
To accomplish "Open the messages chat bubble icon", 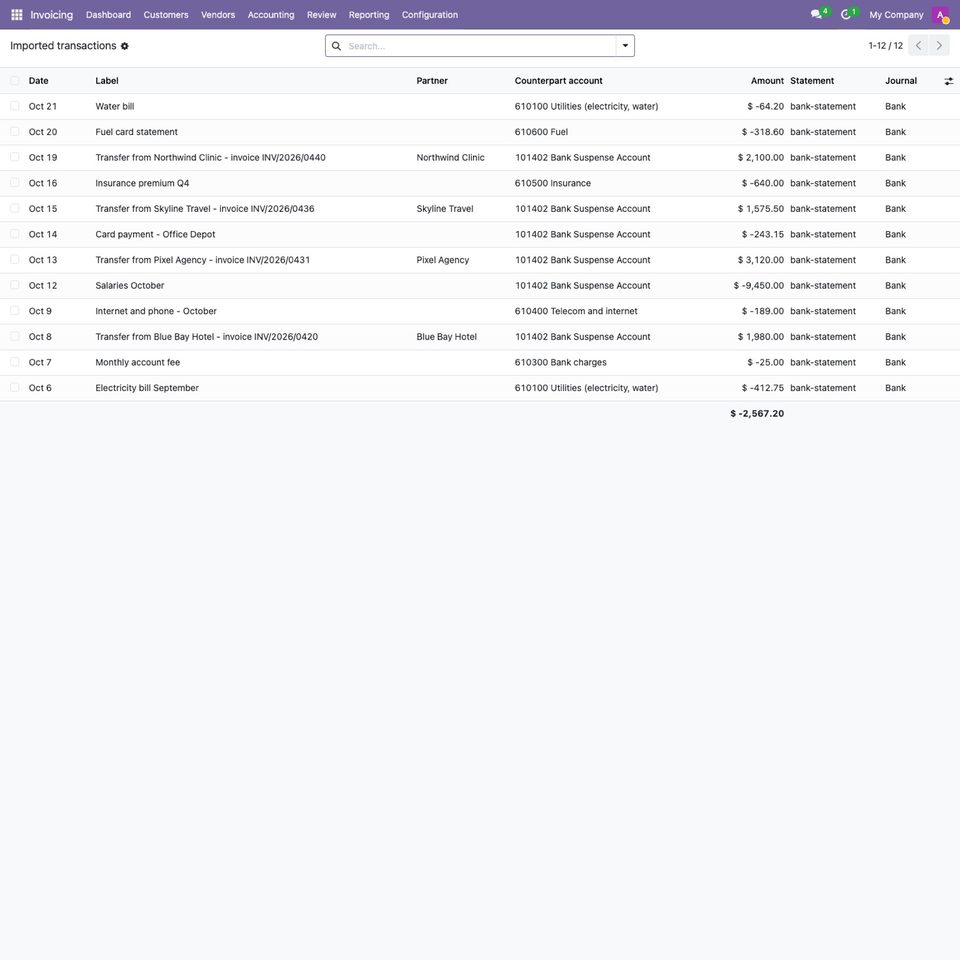I will 816,14.
